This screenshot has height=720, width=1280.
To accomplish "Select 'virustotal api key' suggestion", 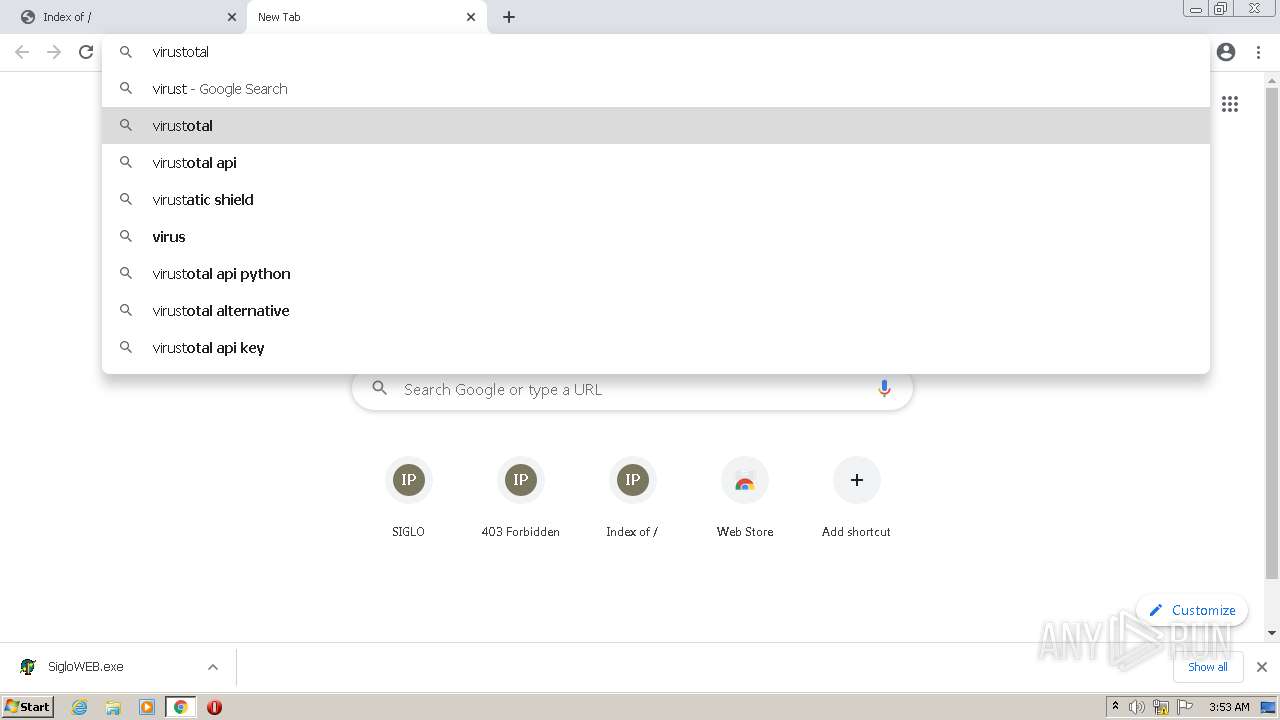I will [x=655, y=348].
